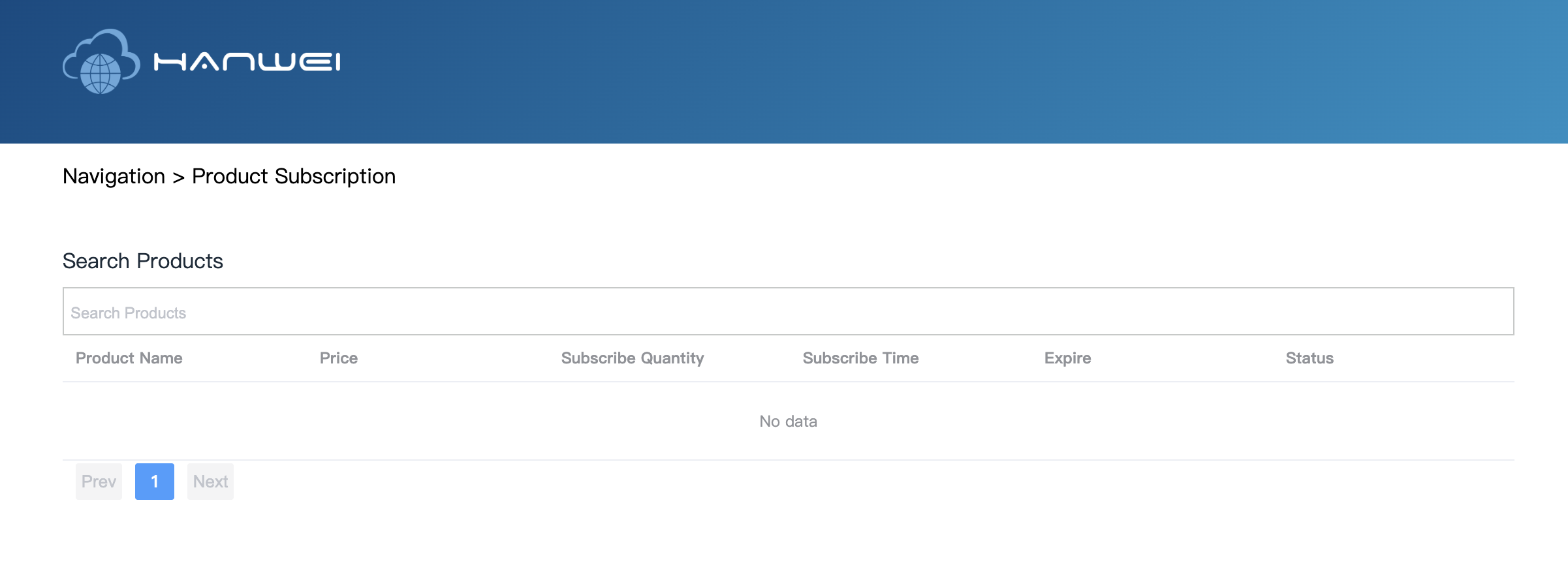This screenshot has width=1568, height=569.
Task: Click the breadcrumb separator arrow
Action: coord(178,177)
